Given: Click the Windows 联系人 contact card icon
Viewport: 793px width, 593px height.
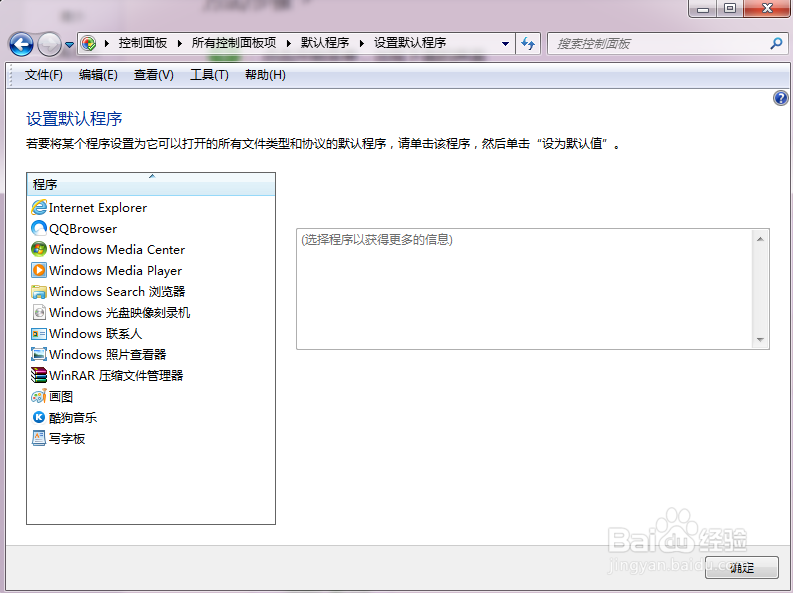Looking at the screenshot, I should click(x=39, y=334).
